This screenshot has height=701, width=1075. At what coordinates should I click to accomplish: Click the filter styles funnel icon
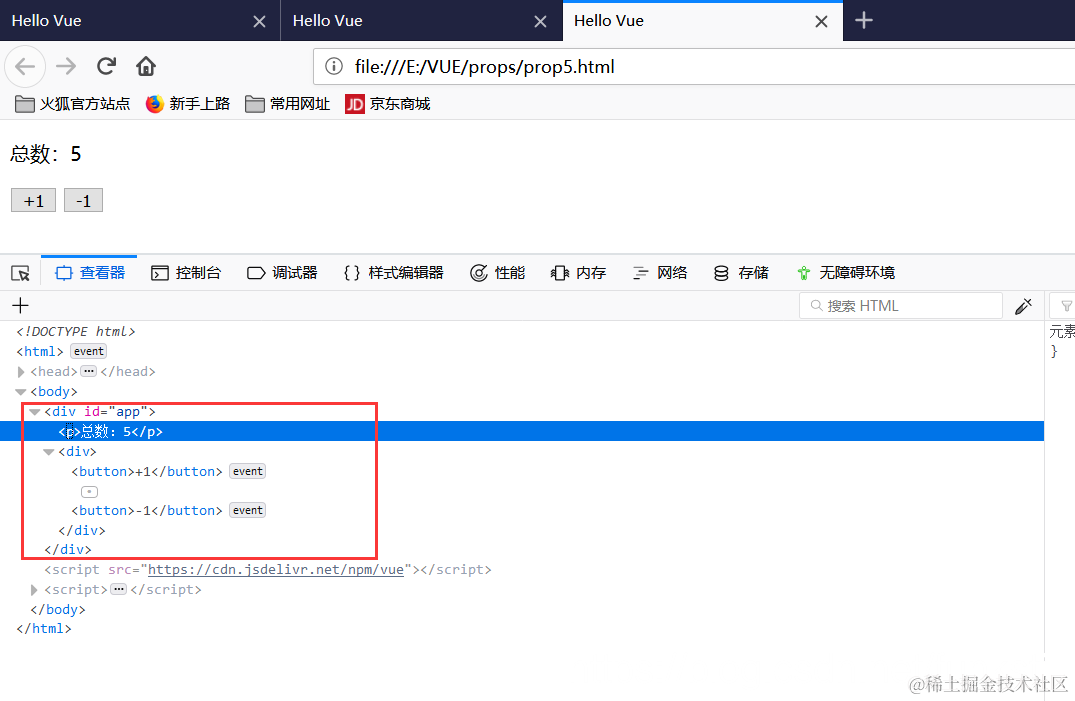point(1066,306)
